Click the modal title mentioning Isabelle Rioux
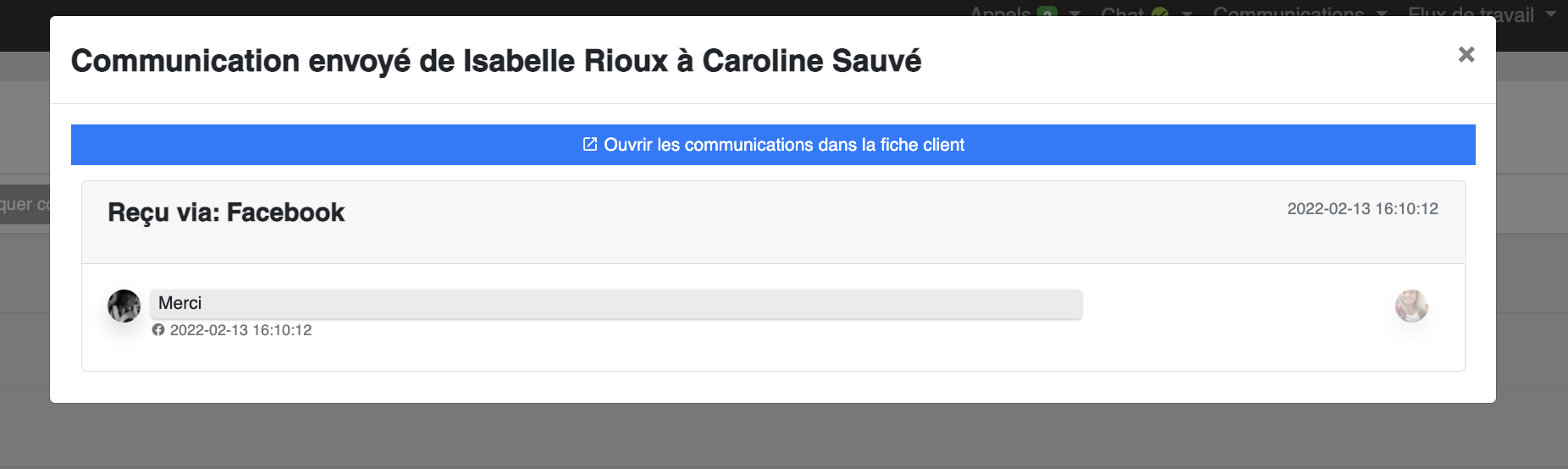The image size is (1568, 469). 496,61
